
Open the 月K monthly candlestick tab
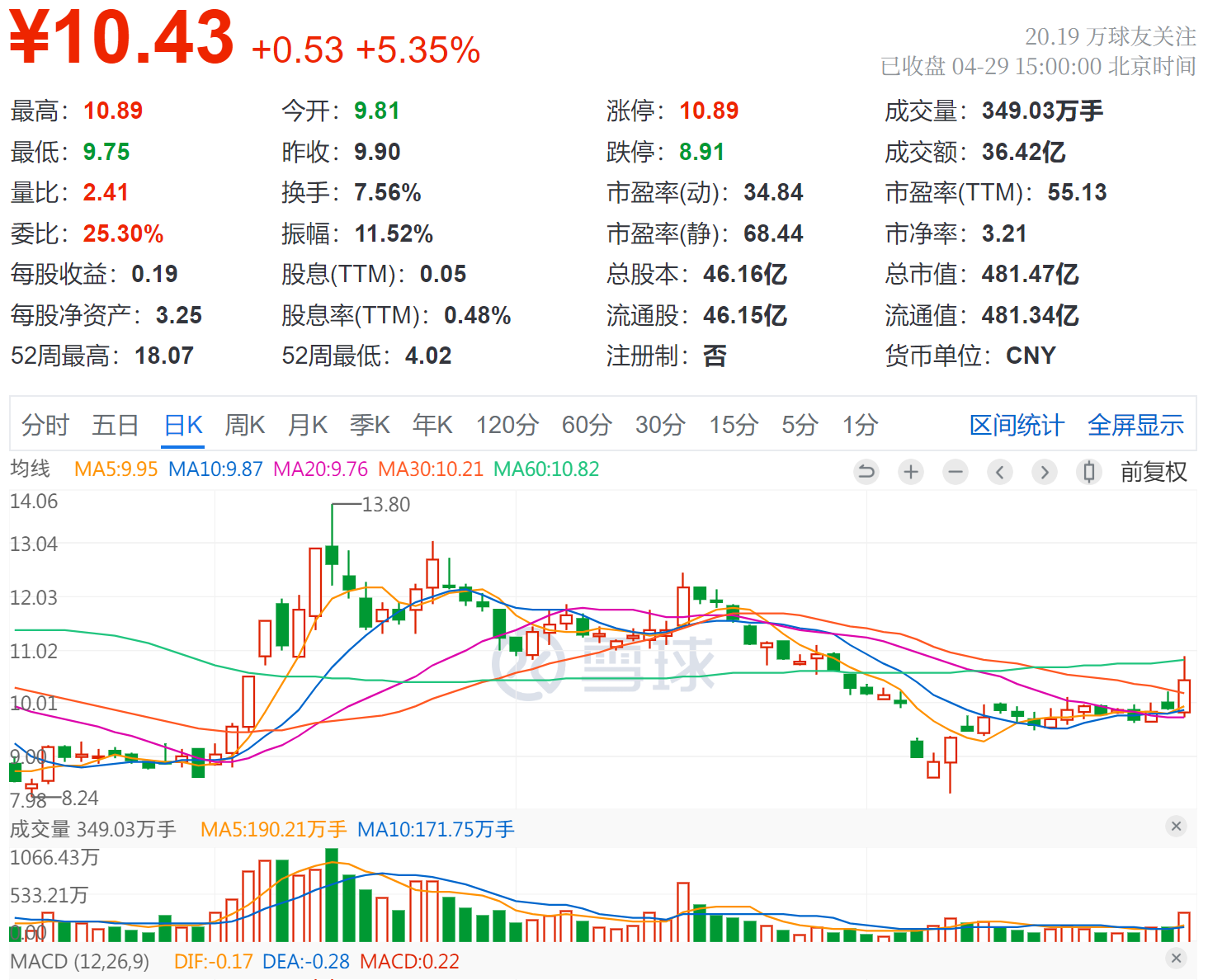point(308,425)
